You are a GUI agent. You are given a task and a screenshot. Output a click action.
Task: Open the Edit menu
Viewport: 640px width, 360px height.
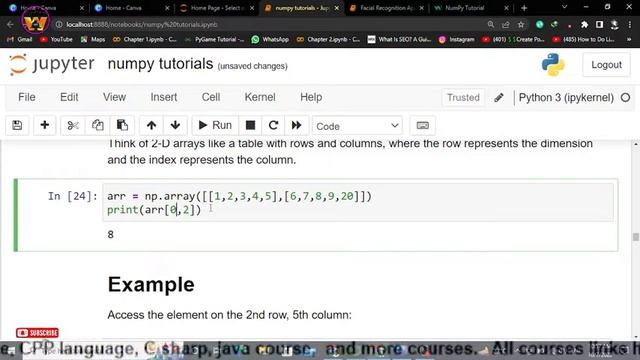coord(69,97)
